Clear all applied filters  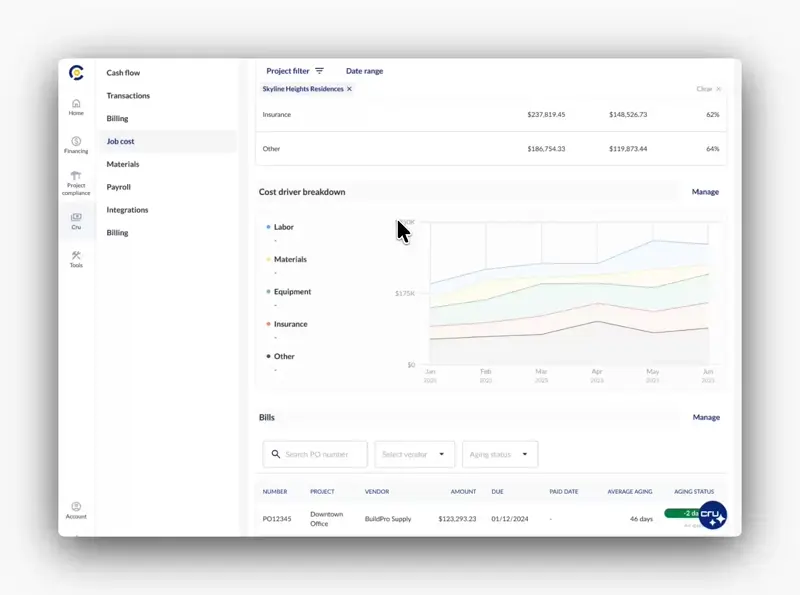709,89
